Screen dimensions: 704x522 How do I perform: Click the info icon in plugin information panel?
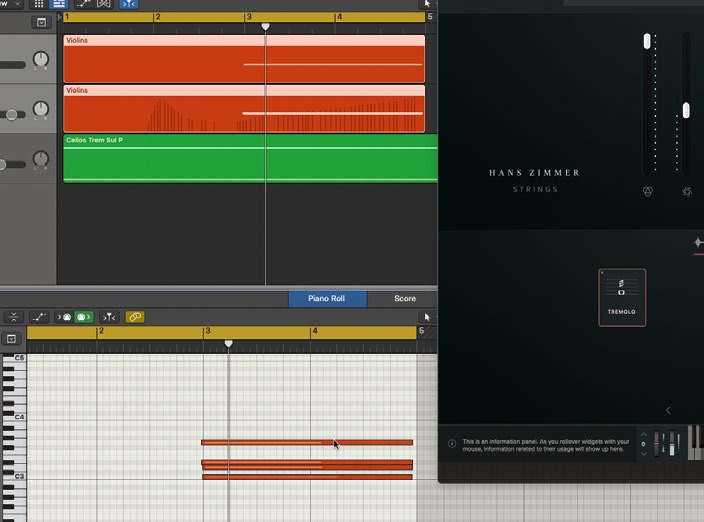[452, 443]
